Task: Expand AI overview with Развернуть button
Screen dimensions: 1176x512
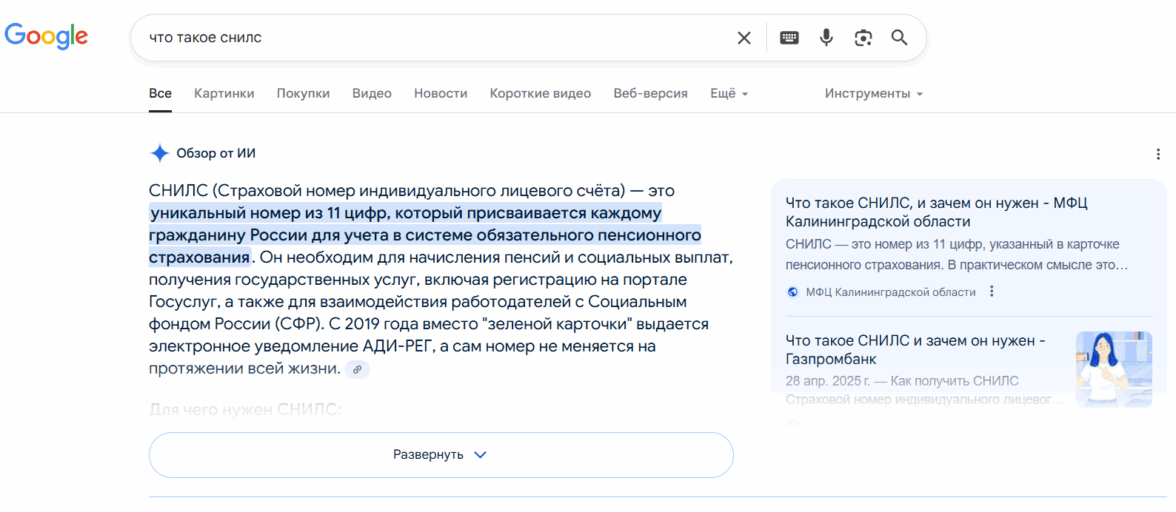Action: click(x=441, y=454)
